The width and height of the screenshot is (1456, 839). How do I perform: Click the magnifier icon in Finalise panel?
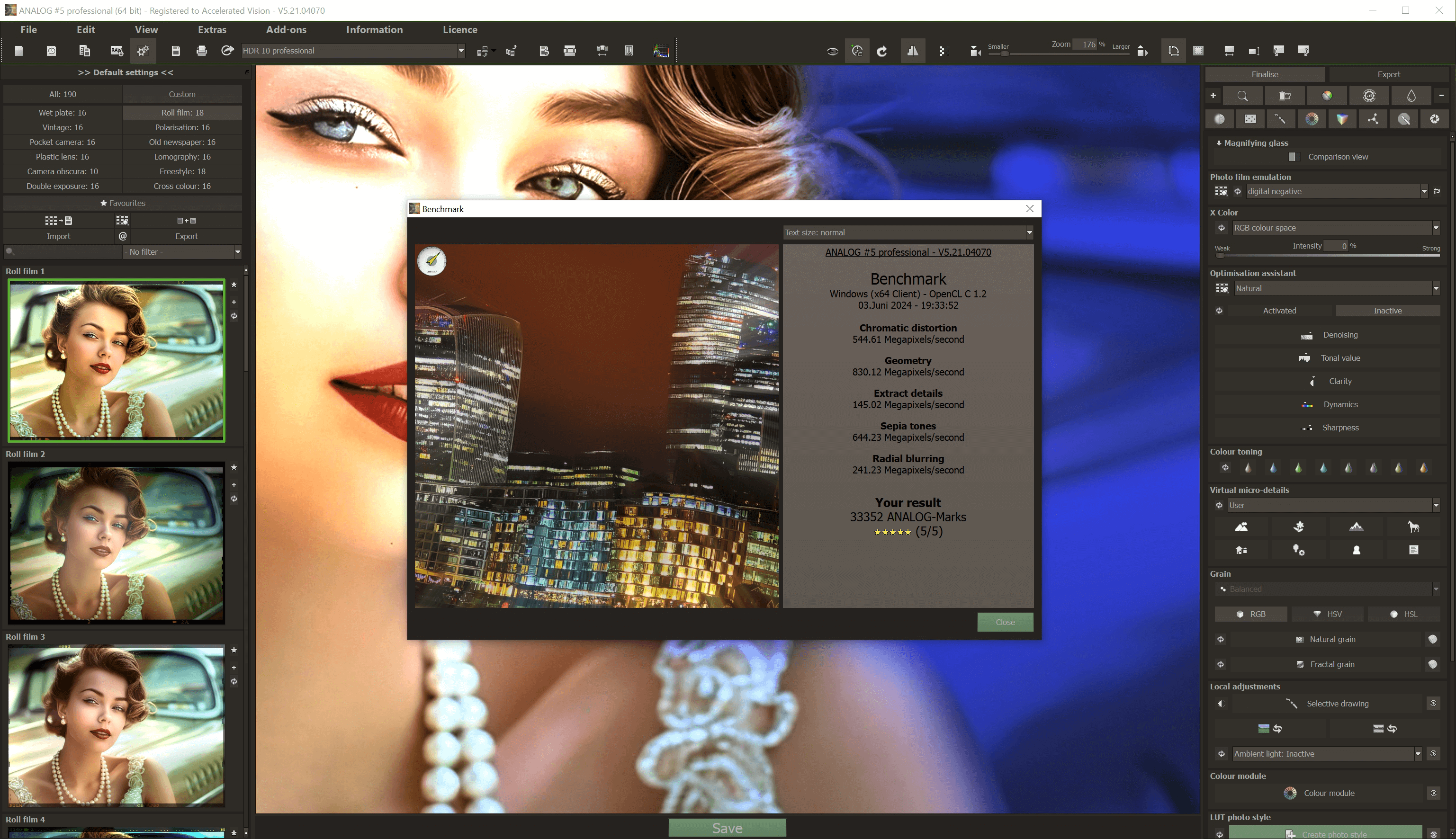point(1243,96)
